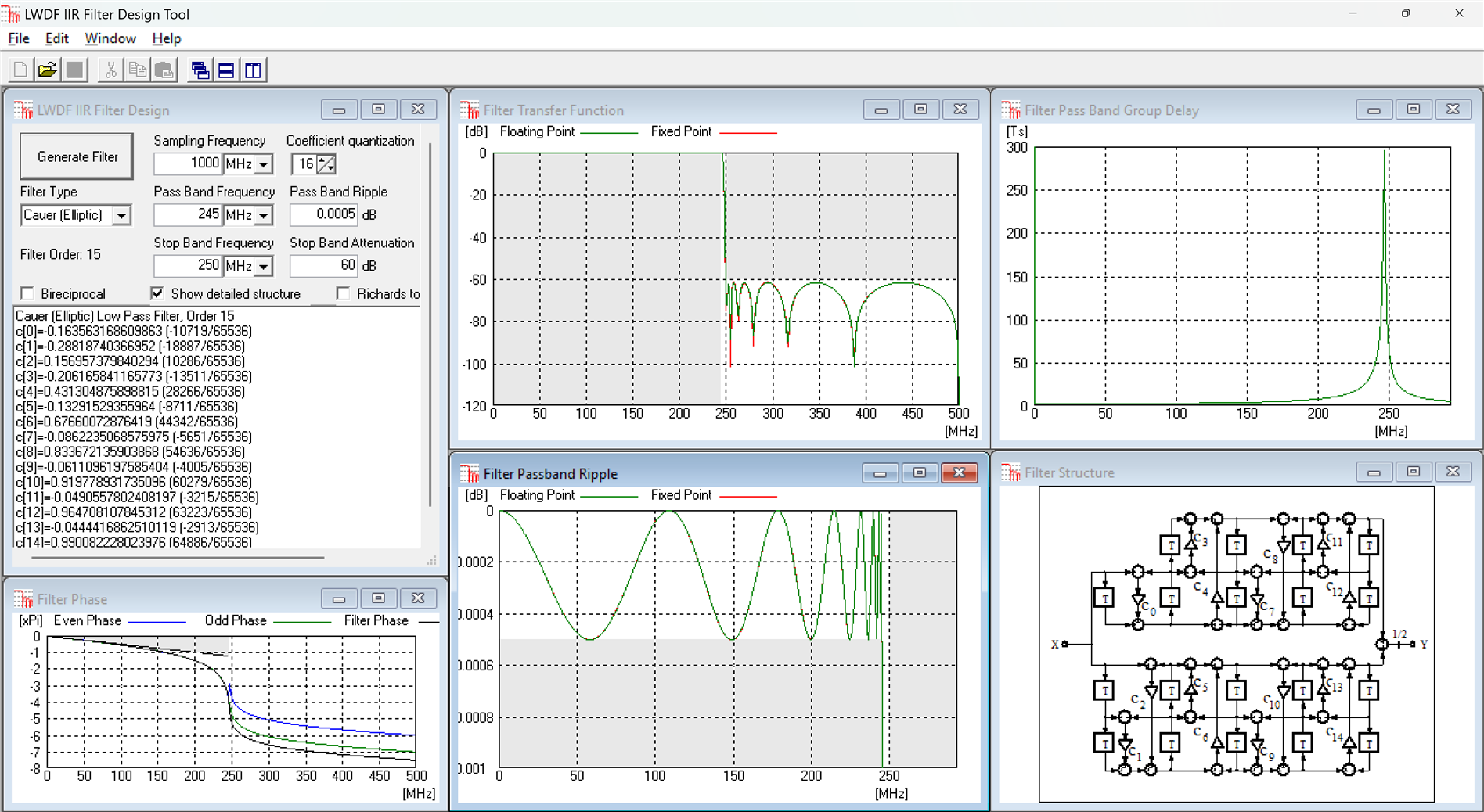Click the Tile horizontally toolbar icon
This screenshot has height=812, width=1484.
tap(227, 70)
